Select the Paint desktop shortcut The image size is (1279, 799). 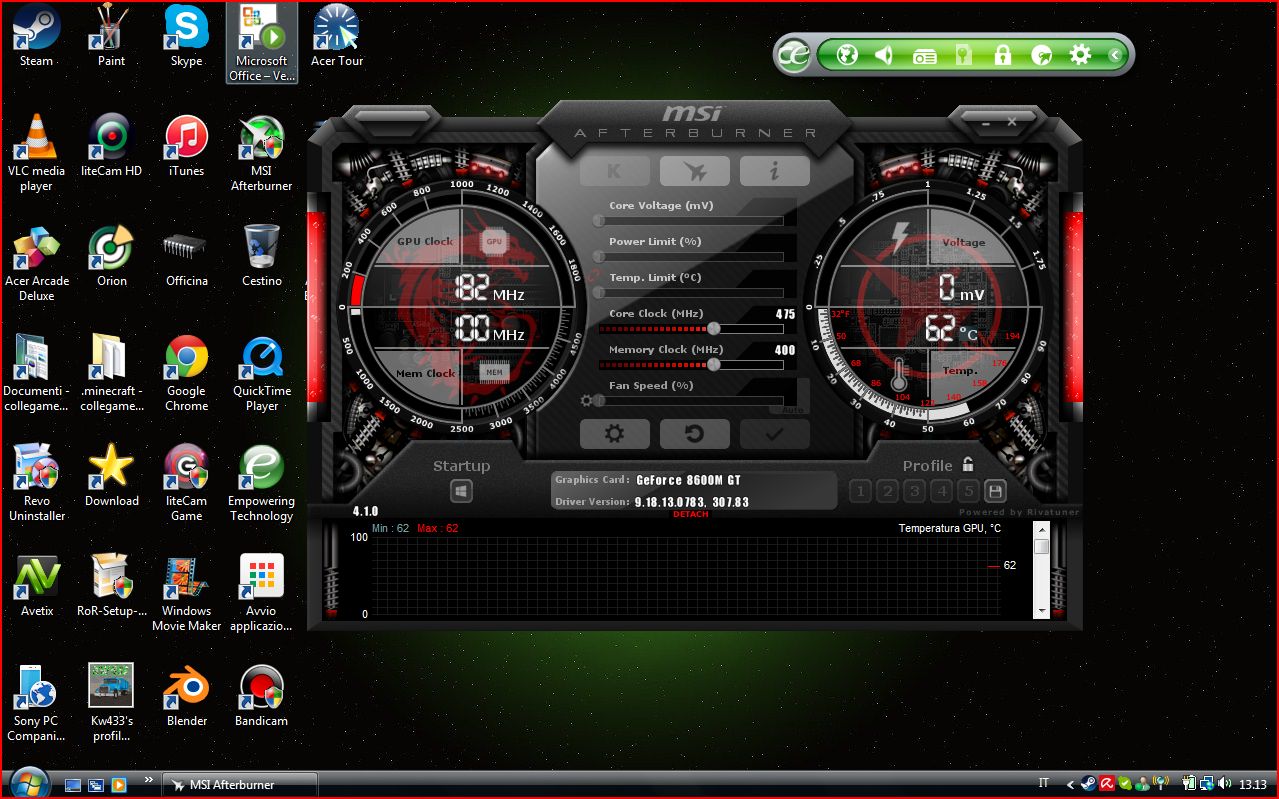(x=111, y=35)
